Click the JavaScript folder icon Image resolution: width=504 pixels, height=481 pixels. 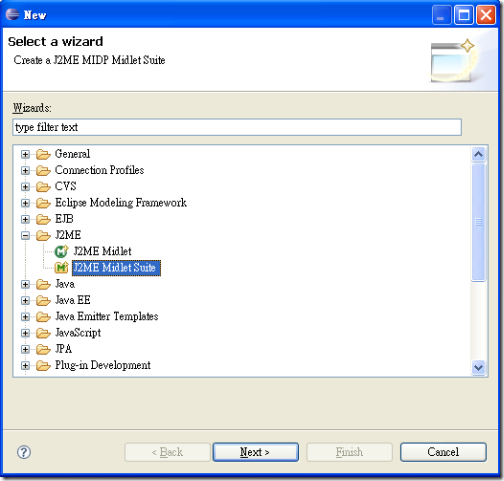coord(43,333)
